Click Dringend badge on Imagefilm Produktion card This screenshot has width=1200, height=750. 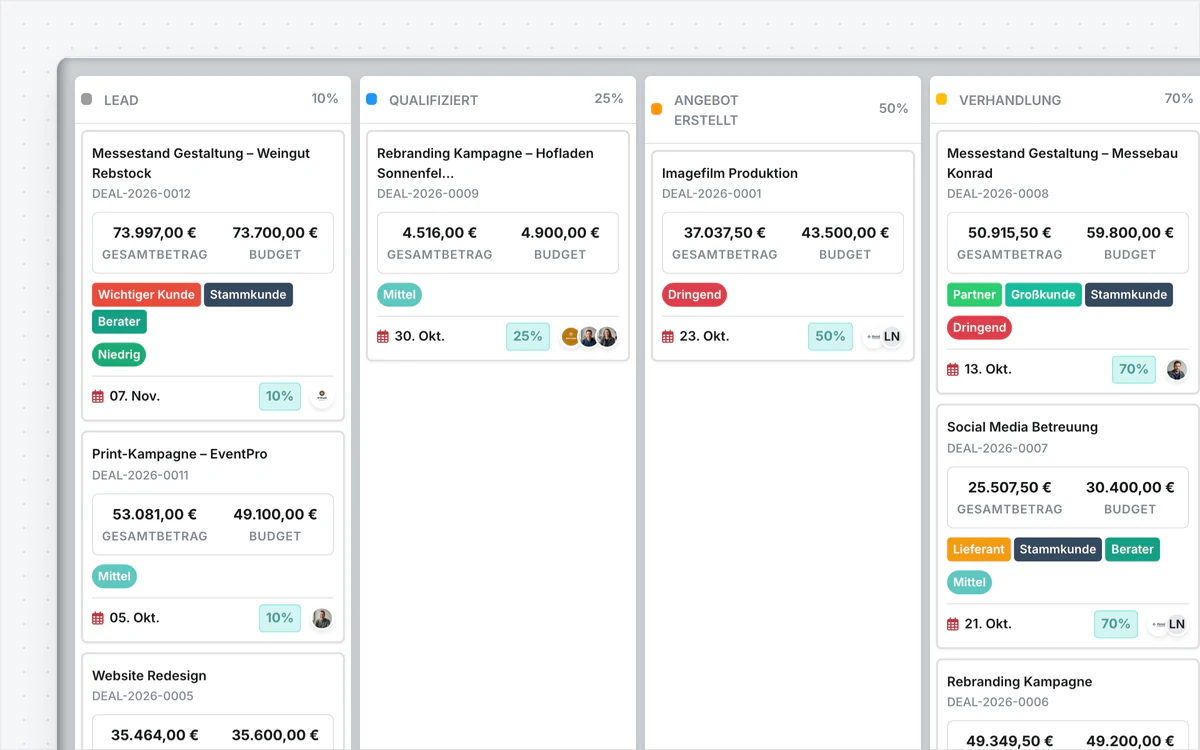point(694,295)
